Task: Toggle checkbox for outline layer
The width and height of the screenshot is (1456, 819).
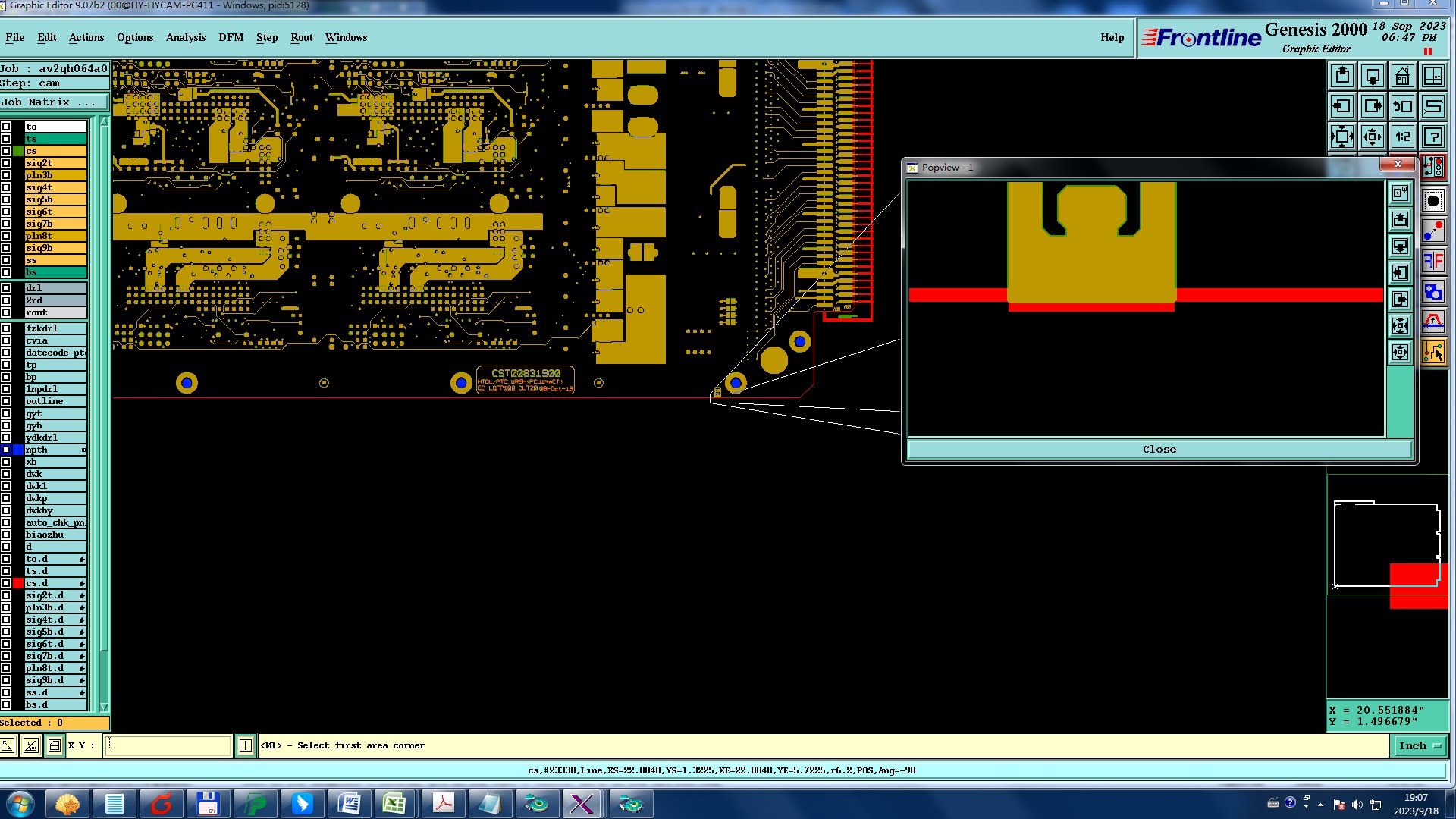Action: click(6, 401)
